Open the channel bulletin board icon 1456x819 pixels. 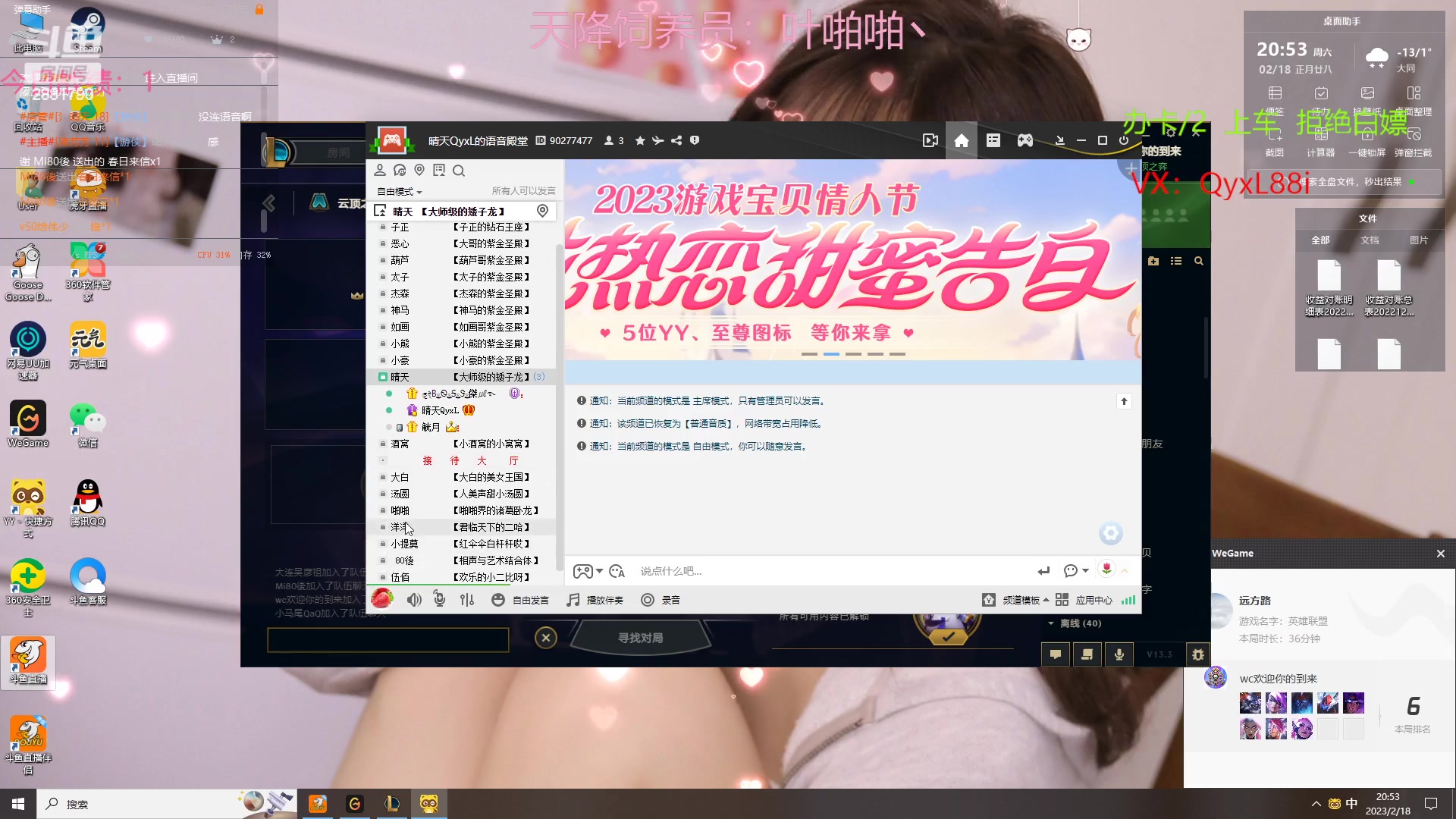point(439,171)
